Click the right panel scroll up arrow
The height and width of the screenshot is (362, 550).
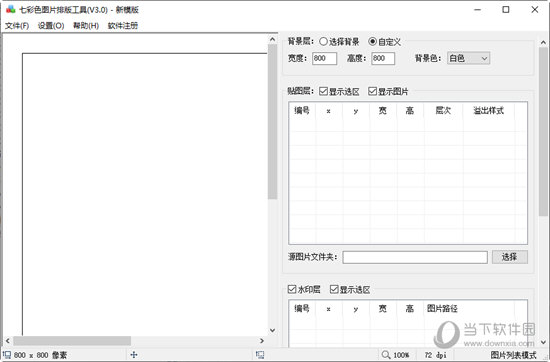(543, 42)
